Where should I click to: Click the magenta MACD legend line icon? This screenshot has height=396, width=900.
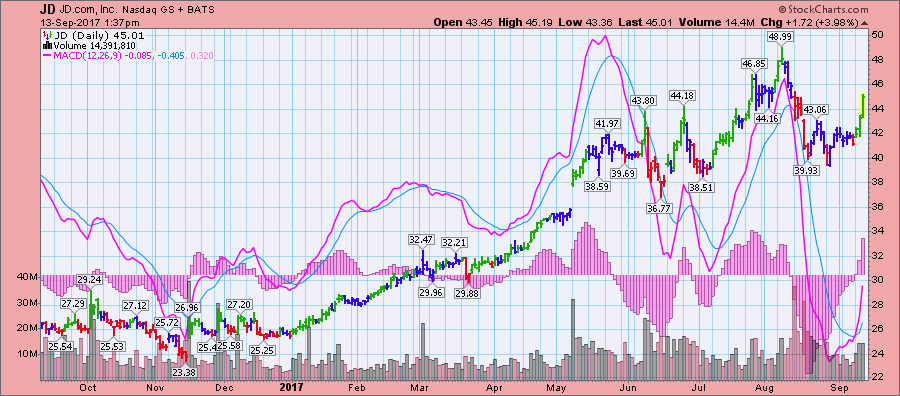click(46, 56)
